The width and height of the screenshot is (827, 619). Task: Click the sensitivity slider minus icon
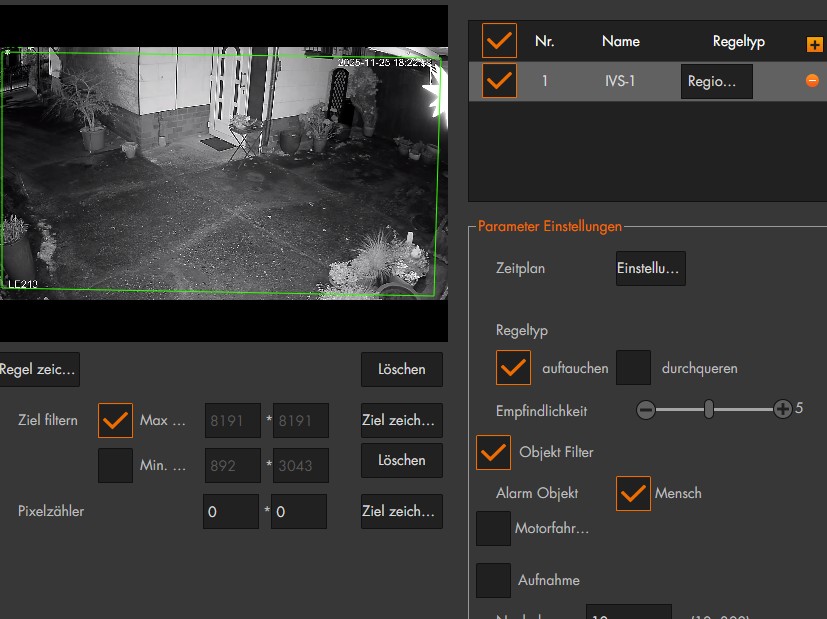[x=646, y=409]
